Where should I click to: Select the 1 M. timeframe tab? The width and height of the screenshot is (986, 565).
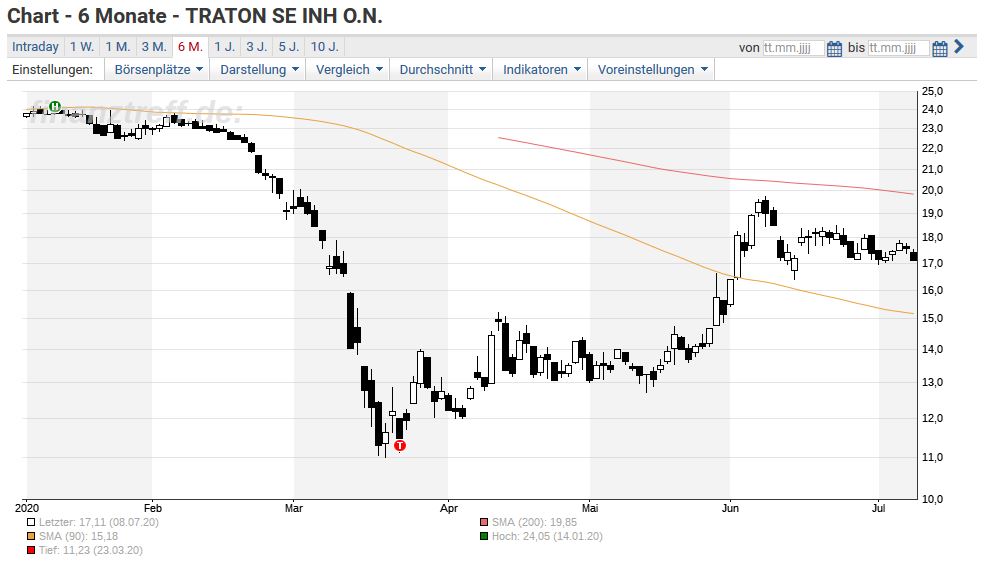tap(118, 47)
